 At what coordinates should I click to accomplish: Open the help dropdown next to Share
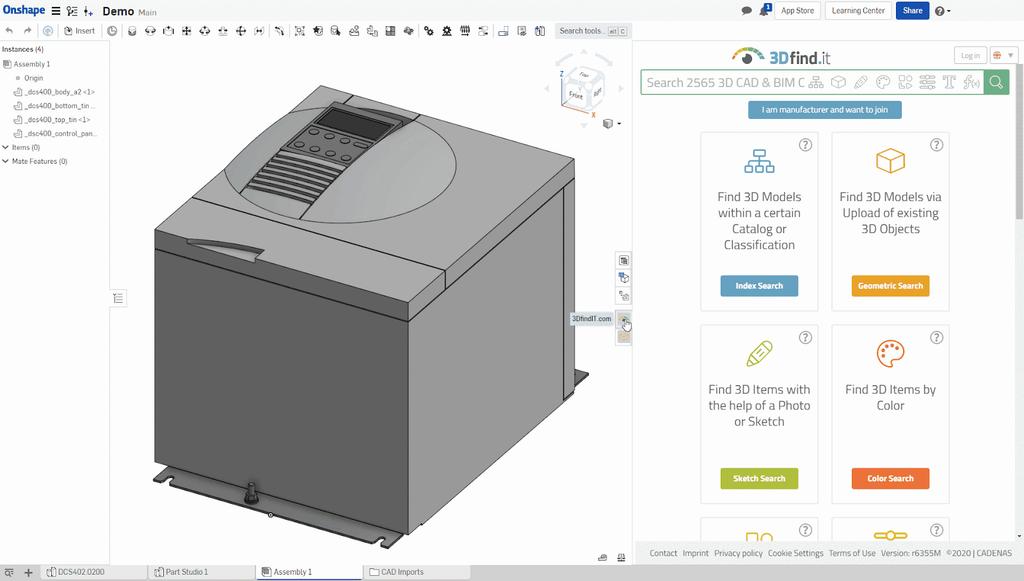941,10
